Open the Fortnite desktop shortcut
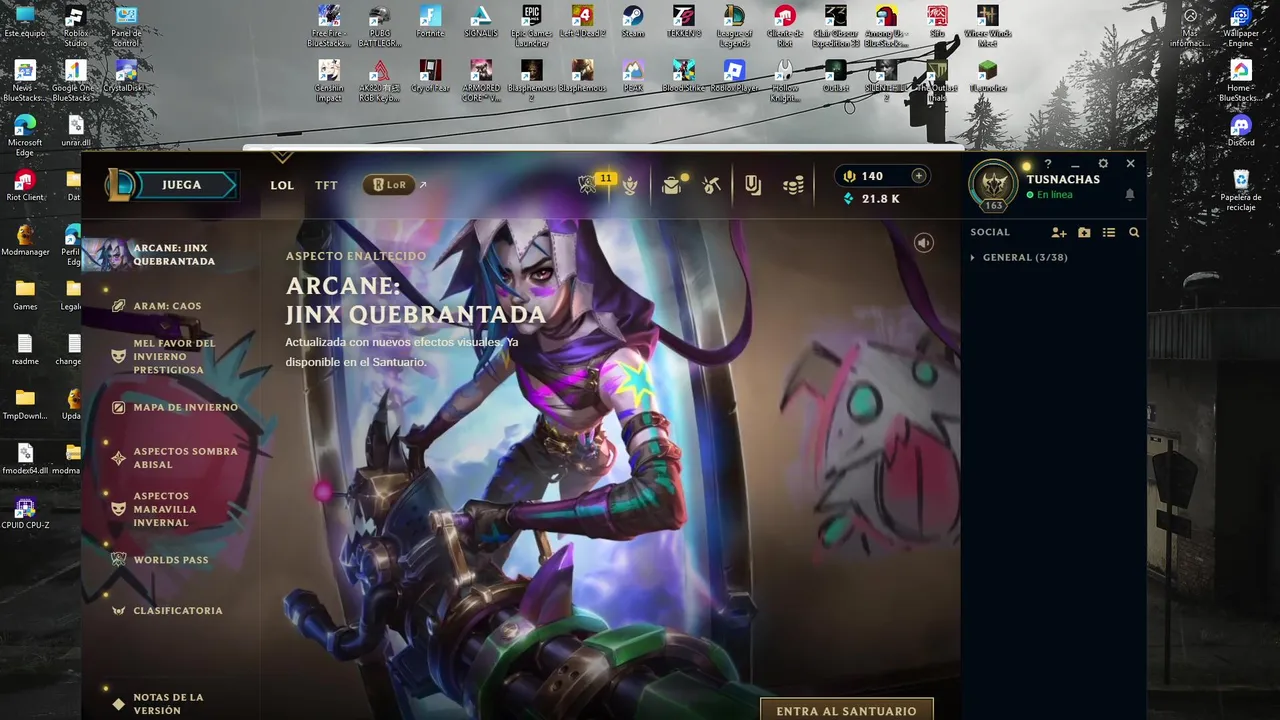 point(430,23)
